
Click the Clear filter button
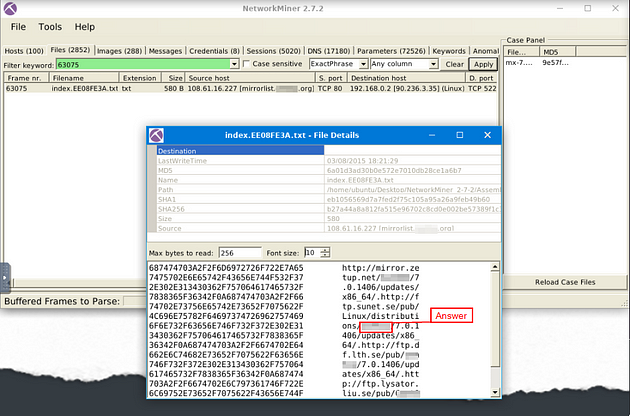tap(454, 64)
